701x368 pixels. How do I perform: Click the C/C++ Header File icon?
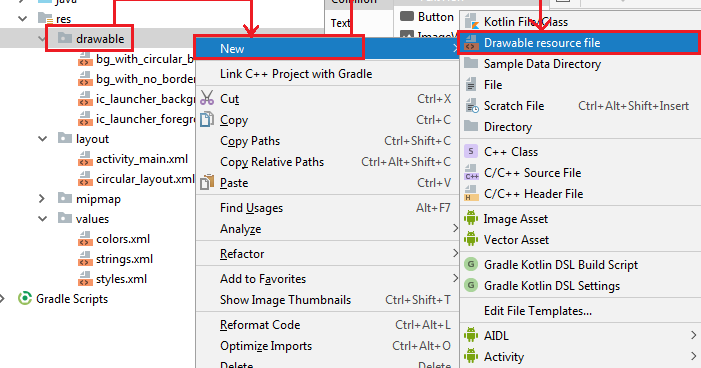point(471,194)
